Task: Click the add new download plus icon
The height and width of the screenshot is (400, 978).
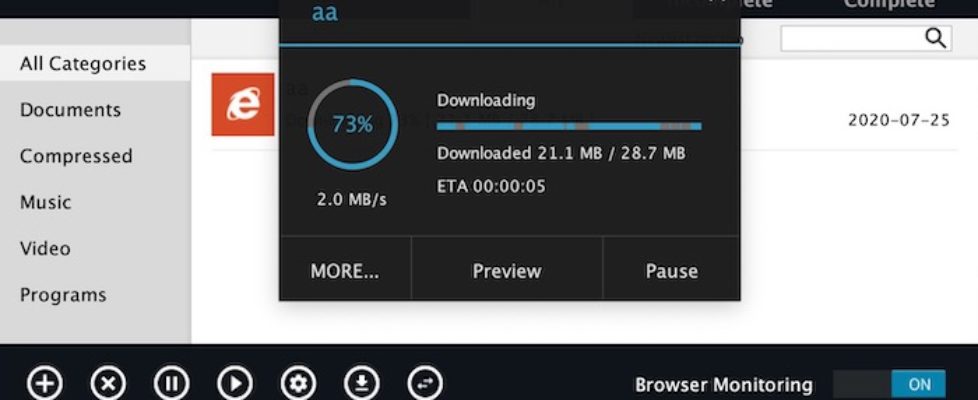Action: tap(45, 383)
